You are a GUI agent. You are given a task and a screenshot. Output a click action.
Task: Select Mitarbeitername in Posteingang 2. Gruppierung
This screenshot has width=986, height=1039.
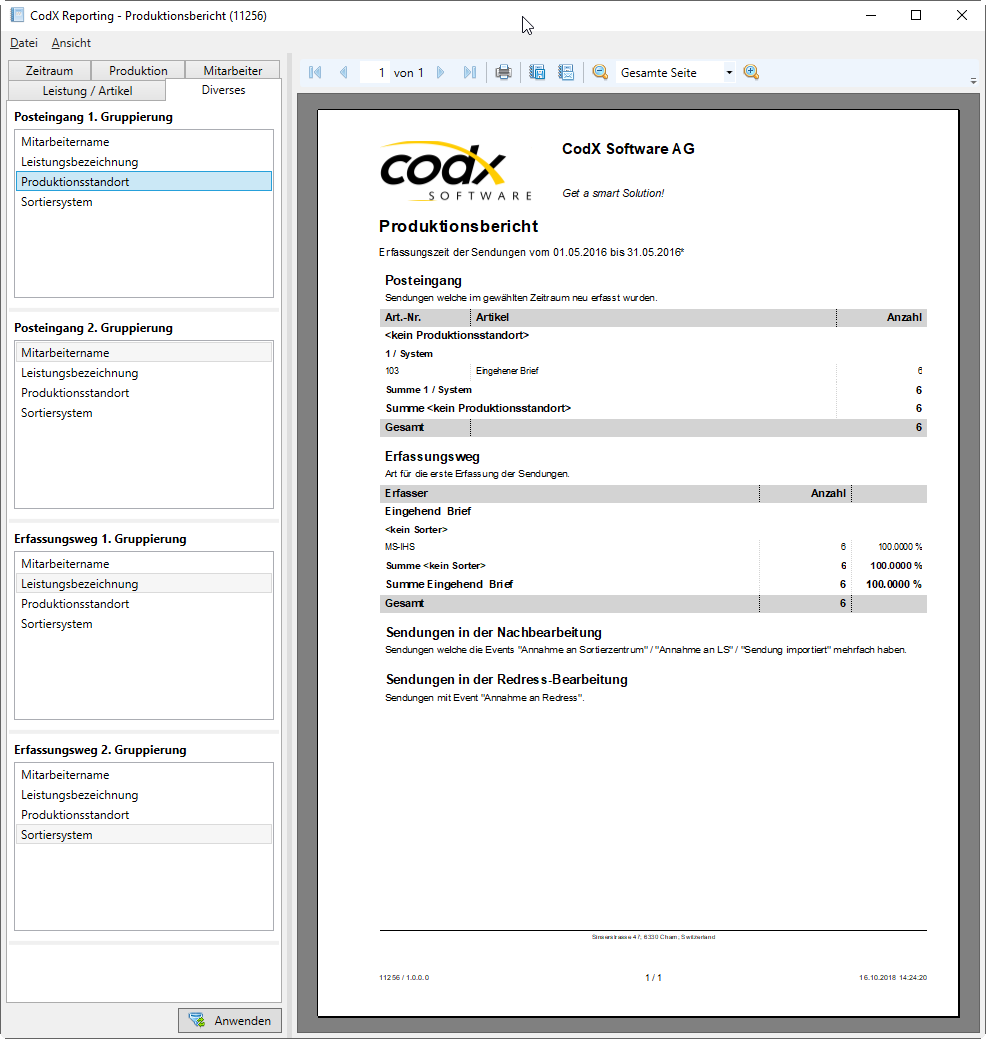pyautogui.click(x=144, y=353)
